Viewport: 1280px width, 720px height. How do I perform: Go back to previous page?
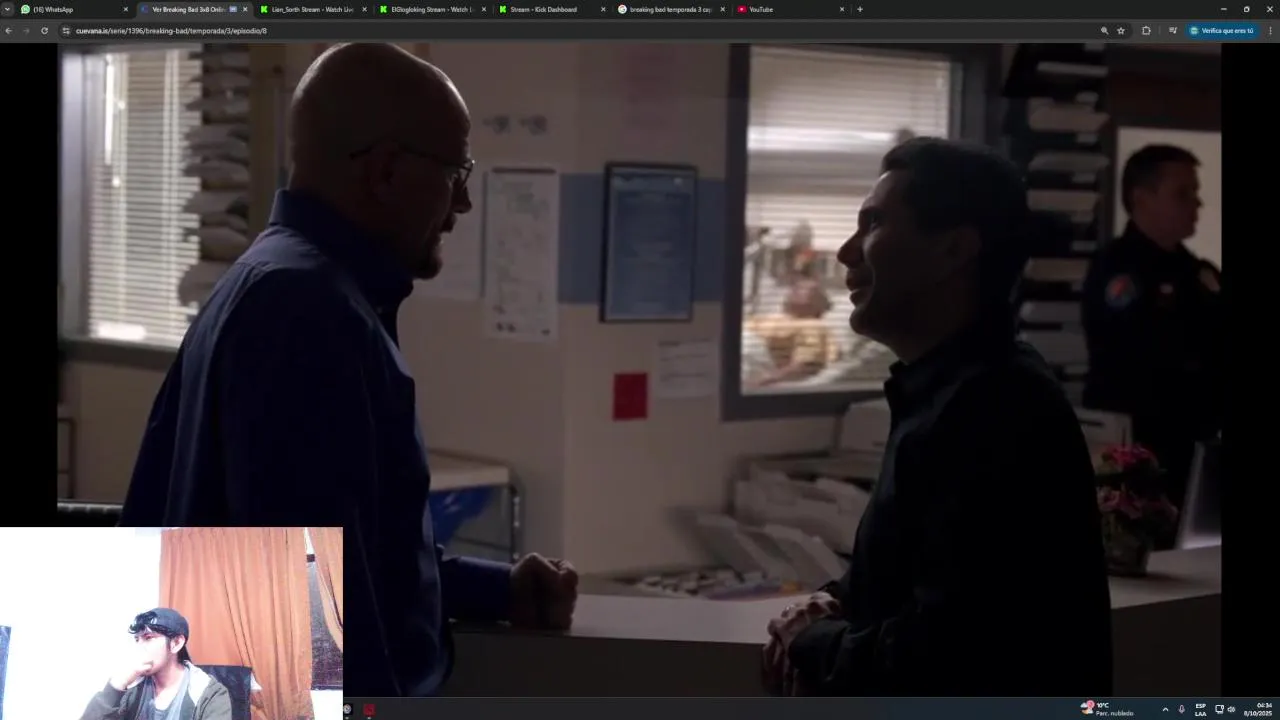[8, 31]
